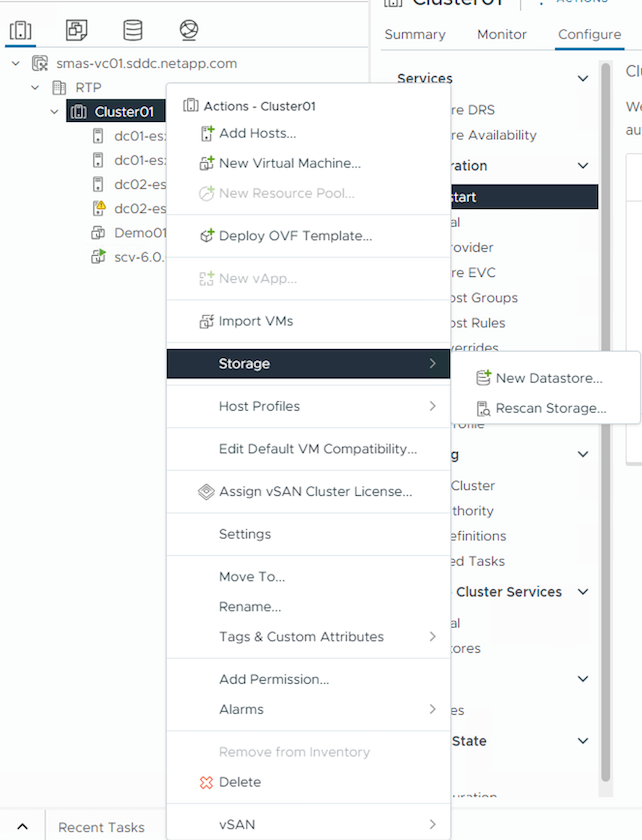Switch to VMs and Templates inventory icon

(x=77, y=30)
